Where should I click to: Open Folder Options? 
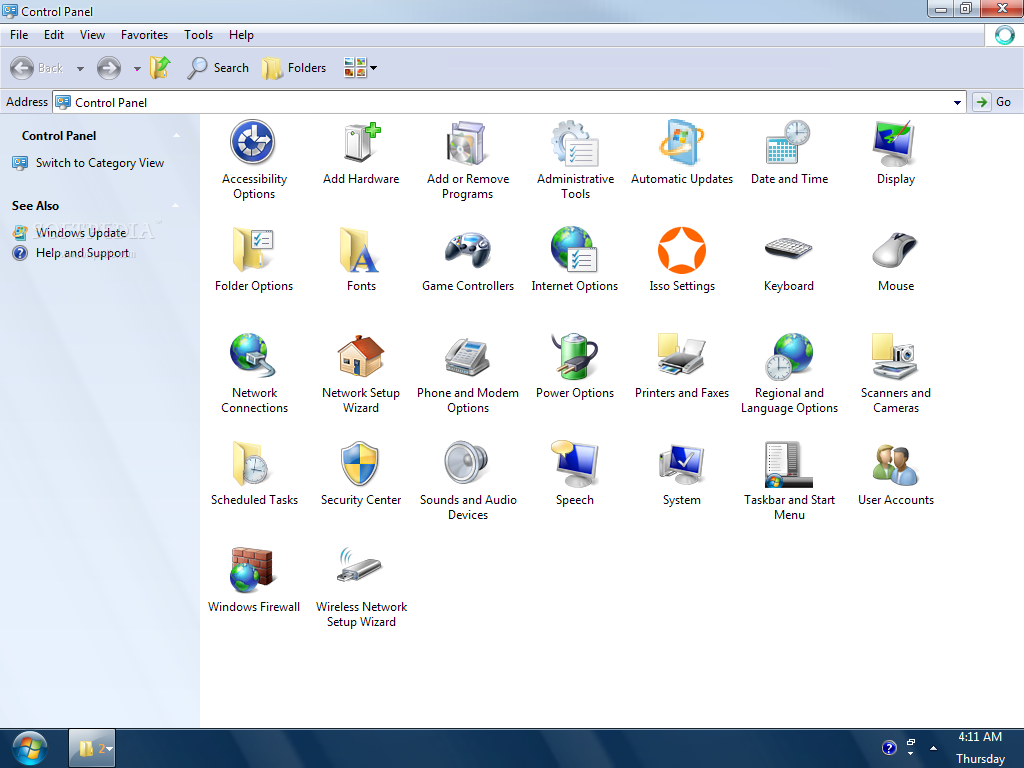[x=253, y=259]
